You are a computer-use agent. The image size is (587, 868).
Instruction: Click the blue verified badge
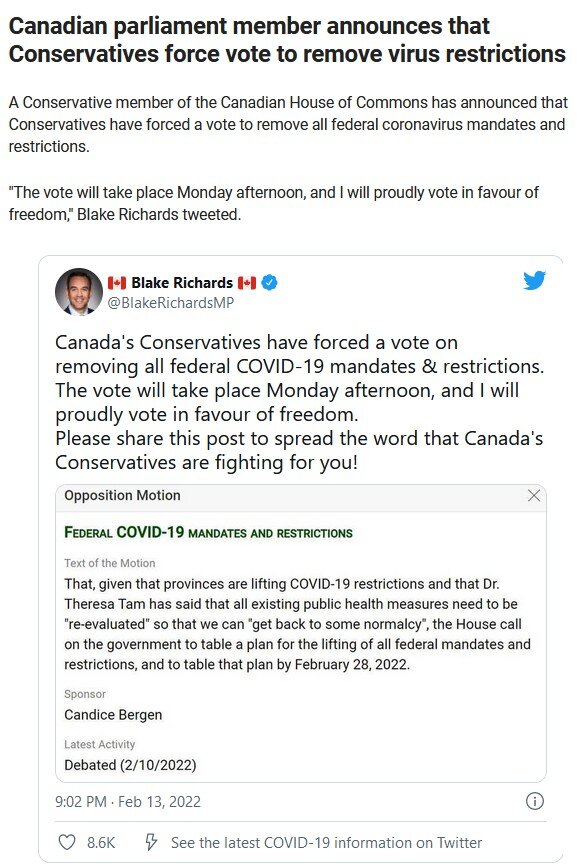coord(269,283)
